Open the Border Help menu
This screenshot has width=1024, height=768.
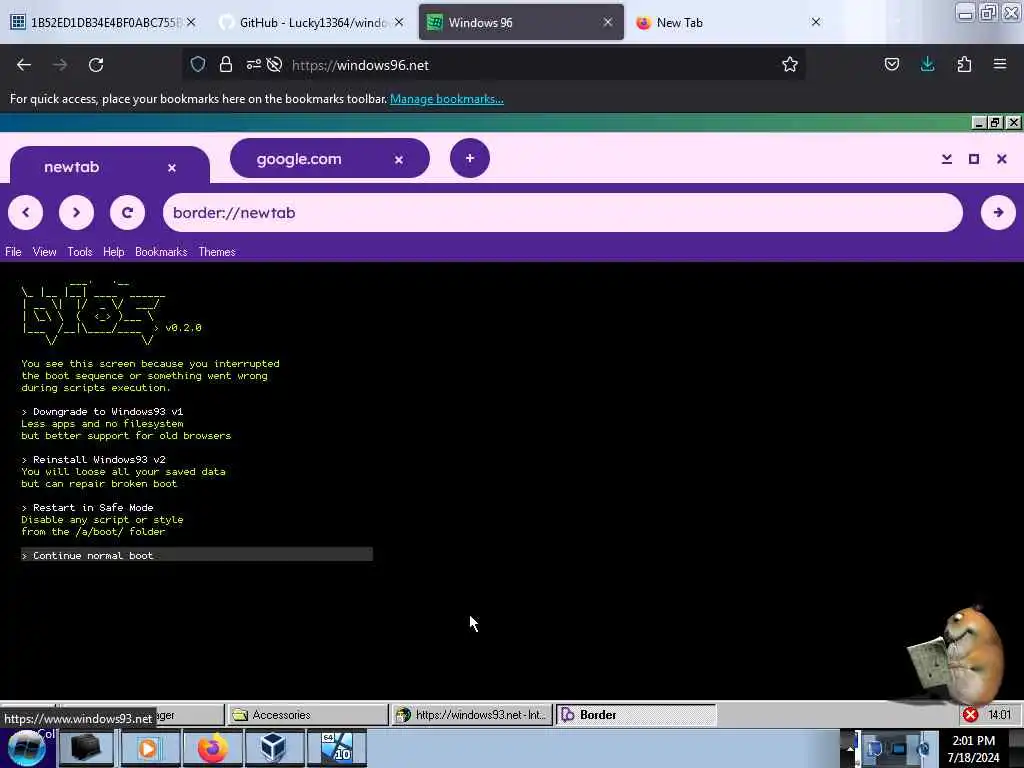[x=114, y=252]
